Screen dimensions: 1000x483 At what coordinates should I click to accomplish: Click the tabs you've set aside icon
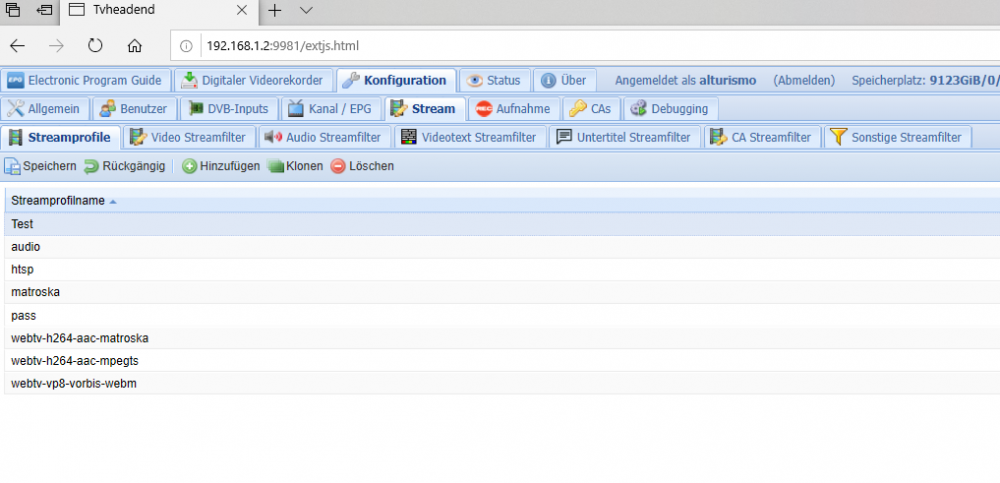[x=13, y=10]
